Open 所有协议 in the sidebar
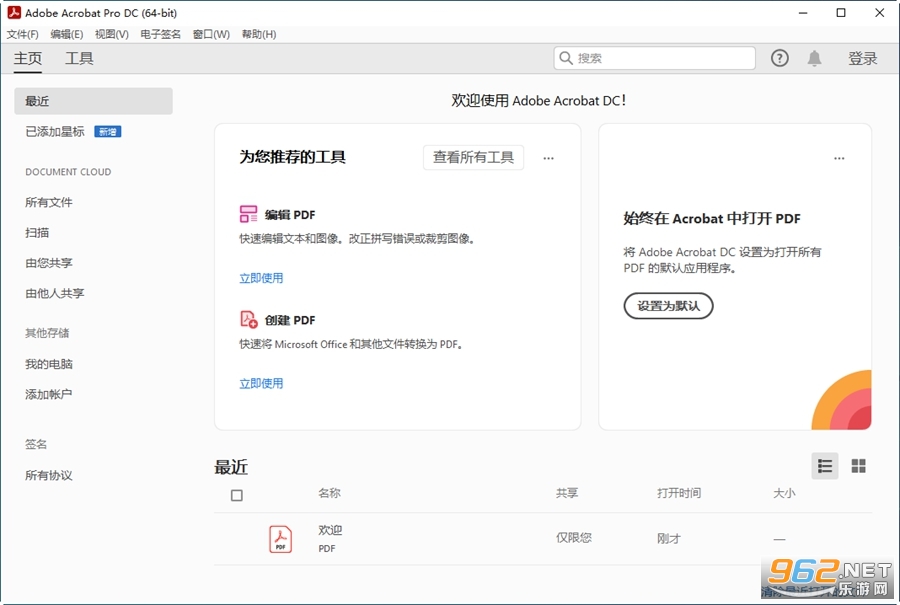 tap(49, 475)
